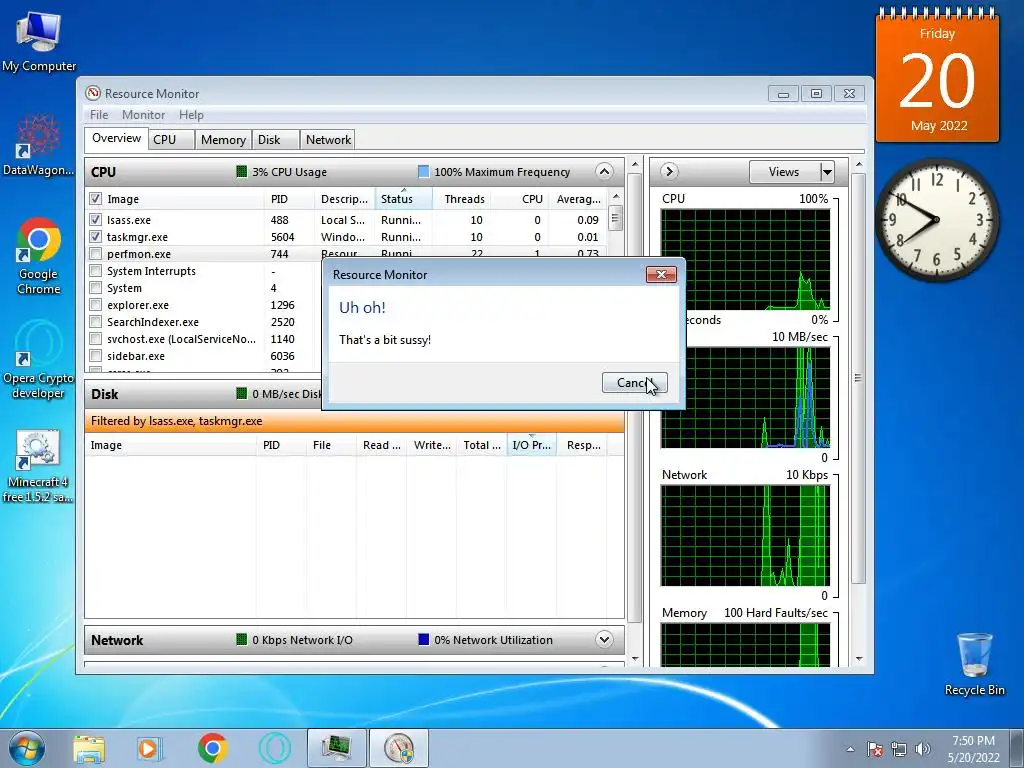Uncheck the taskmgr.exe checkbox
The width and height of the screenshot is (1024, 768).
[x=95, y=237]
